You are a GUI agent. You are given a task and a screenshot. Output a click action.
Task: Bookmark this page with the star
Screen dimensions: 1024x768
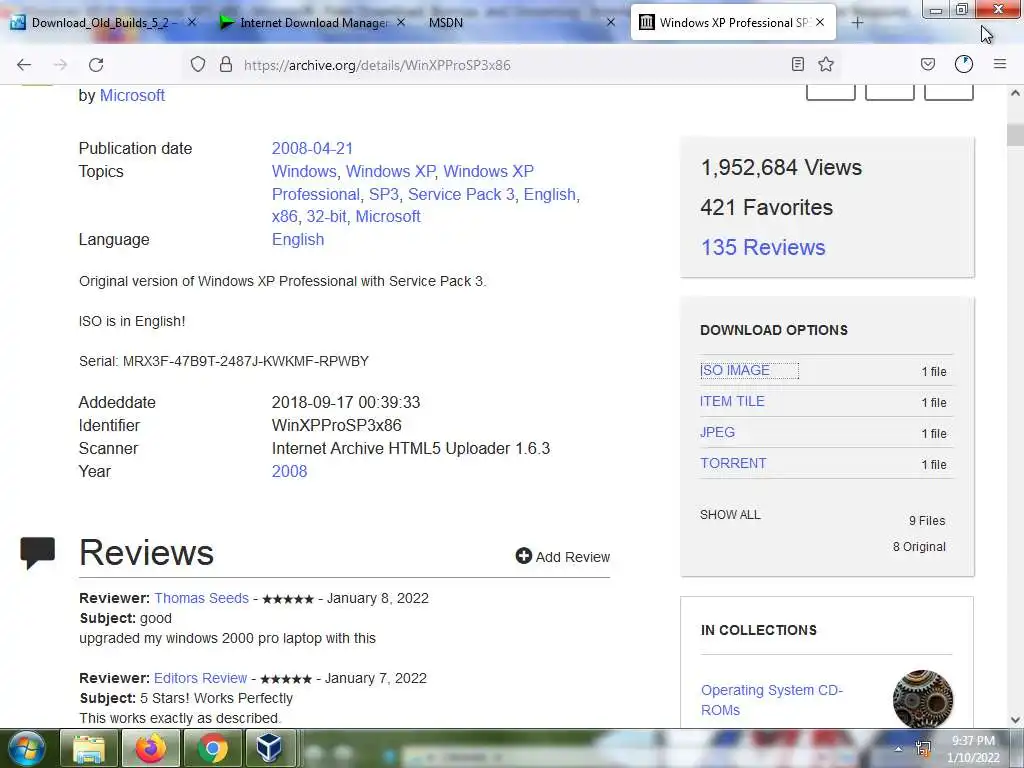coord(826,64)
